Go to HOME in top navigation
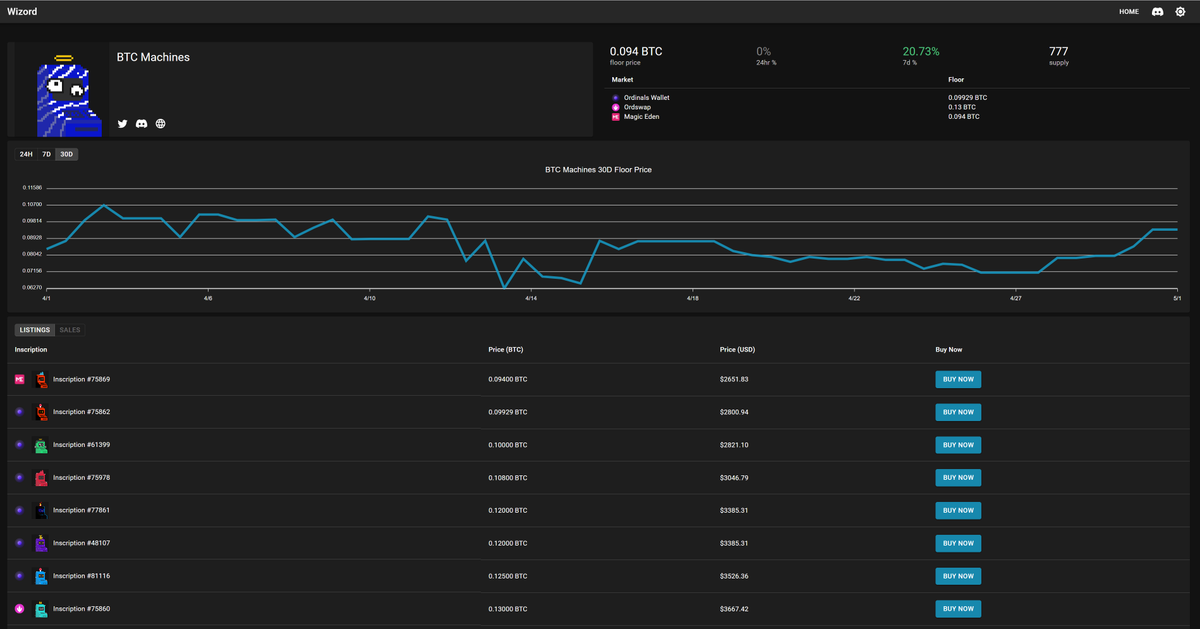Image resolution: width=1200 pixels, height=629 pixels. point(1129,12)
